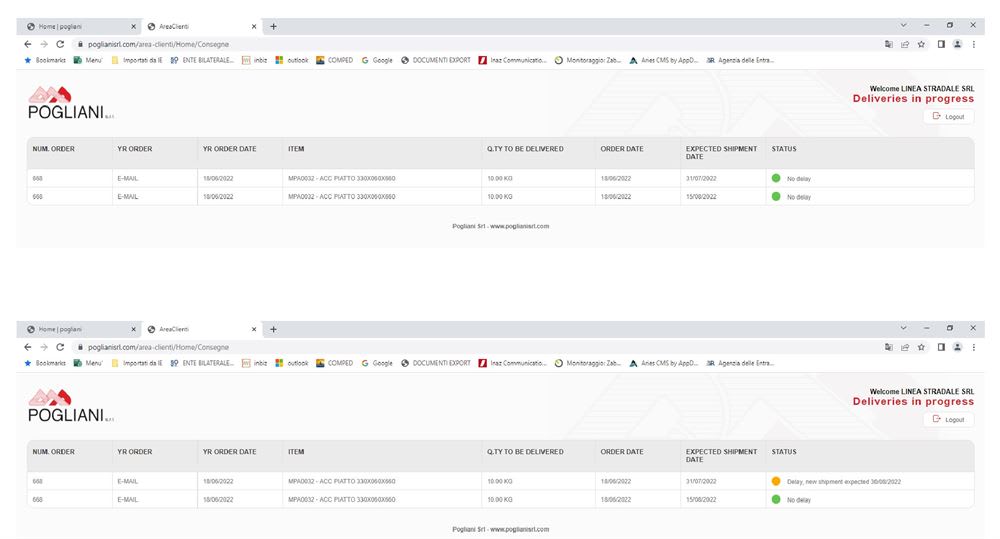1000x539 pixels.
Task: Open ENTE BILATERALE bookmark in the lower window
Action: 202,363
